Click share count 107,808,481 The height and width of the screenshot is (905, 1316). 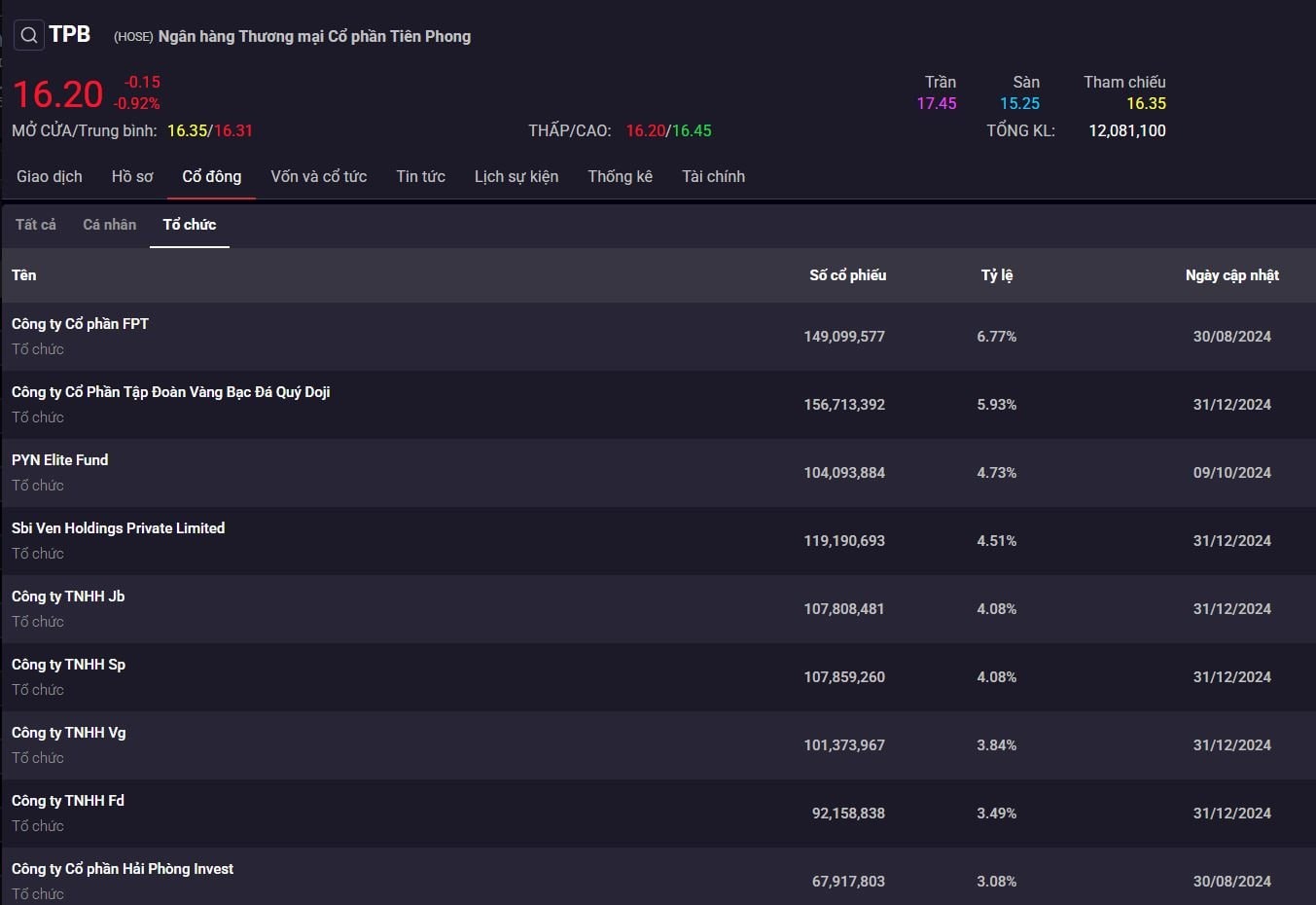pyautogui.click(x=844, y=609)
